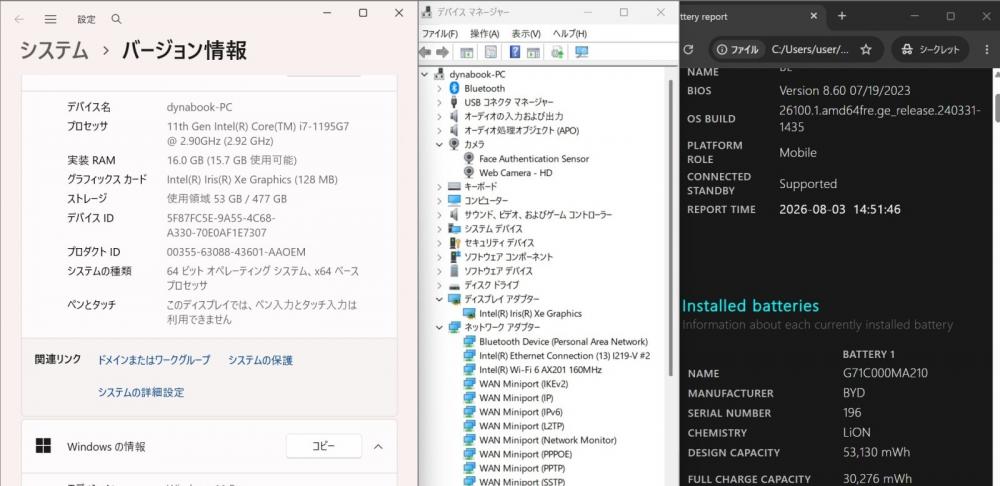This screenshot has height=486, width=1000.
Task: Open システムの保護 link
Action: (260, 360)
